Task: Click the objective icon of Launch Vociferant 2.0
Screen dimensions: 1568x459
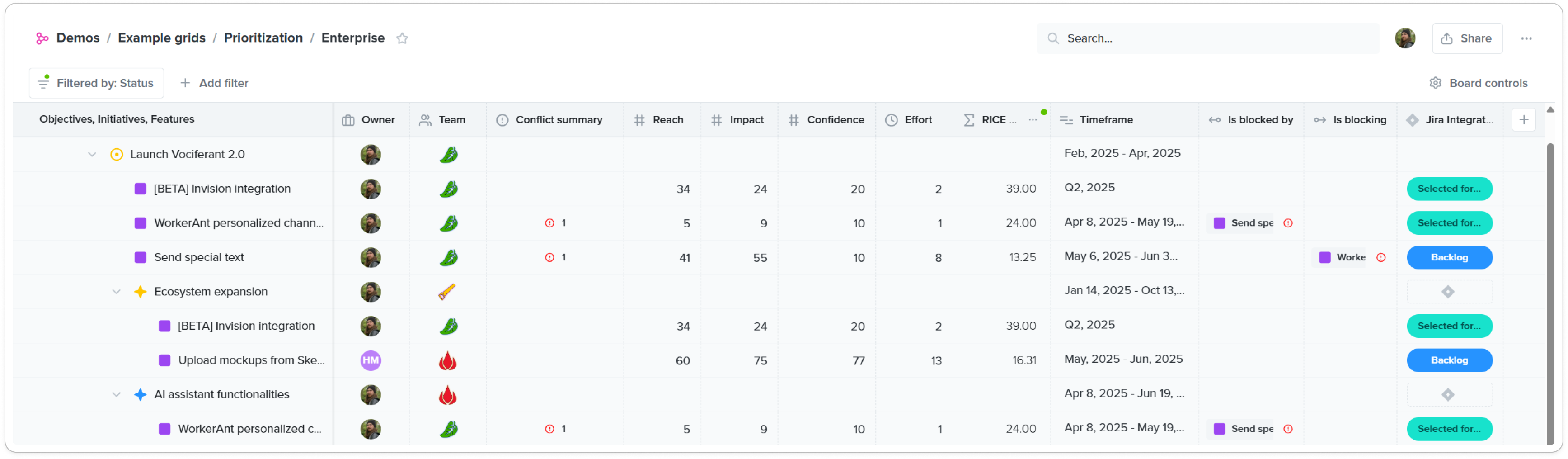Action: click(116, 154)
